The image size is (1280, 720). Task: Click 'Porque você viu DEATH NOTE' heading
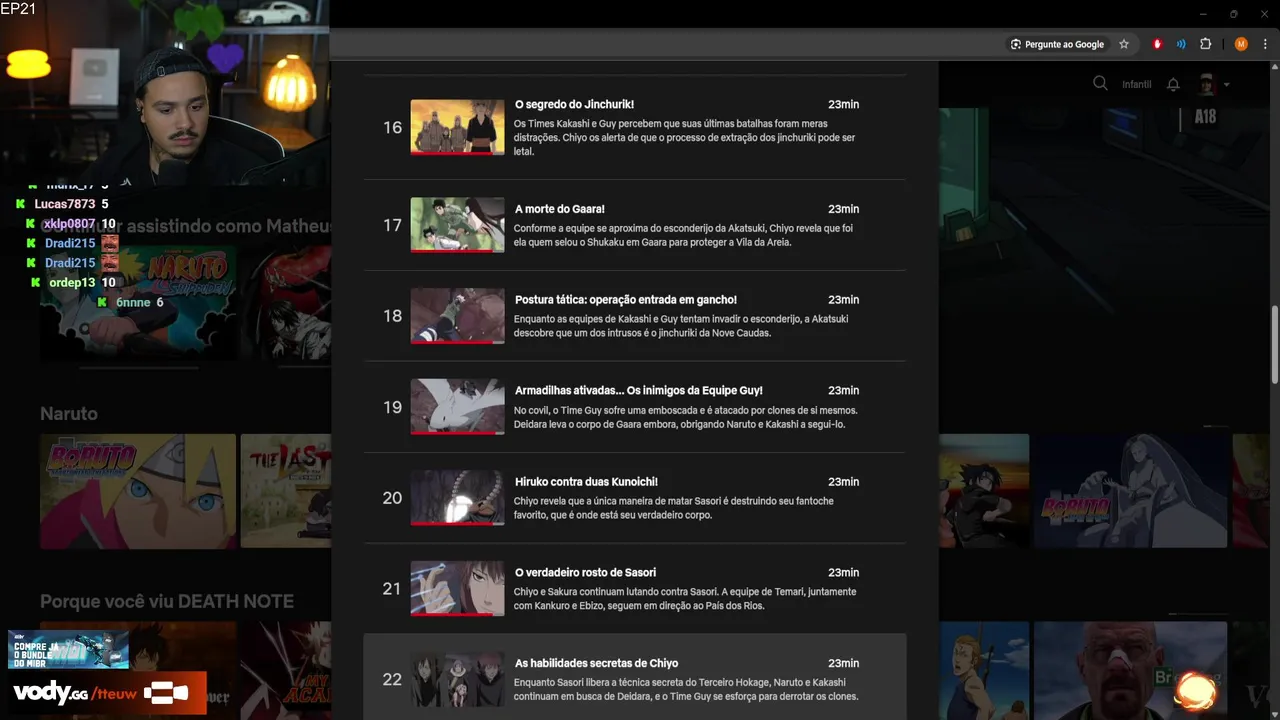tap(167, 601)
